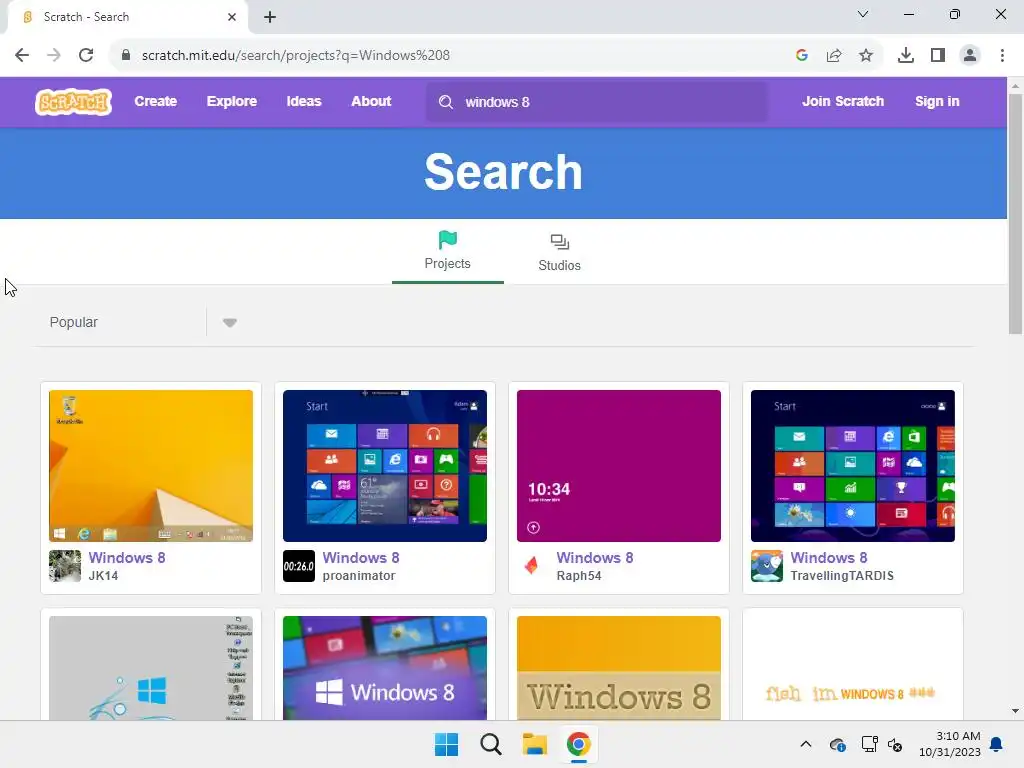Click JK14's avatar image
The height and width of the screenshot is (768, 1024).
click(x=65, y=566)
